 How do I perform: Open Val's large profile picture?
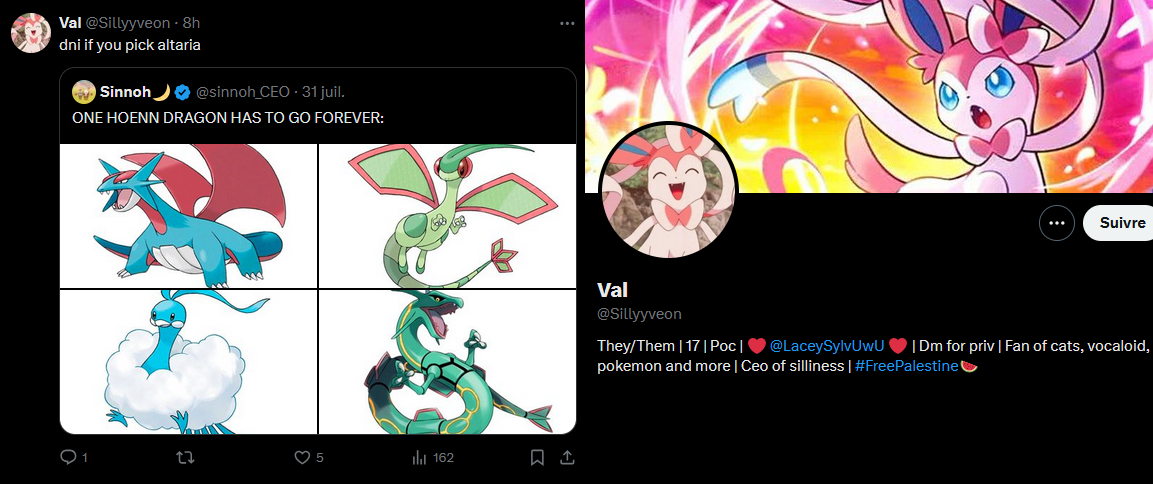pyautogui.click(x=668, y=190)
